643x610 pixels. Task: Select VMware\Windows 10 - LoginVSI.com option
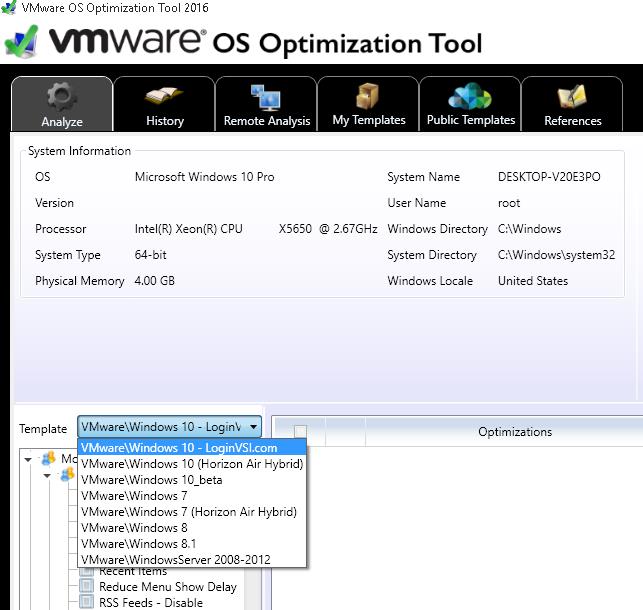(x=192, y=448)
